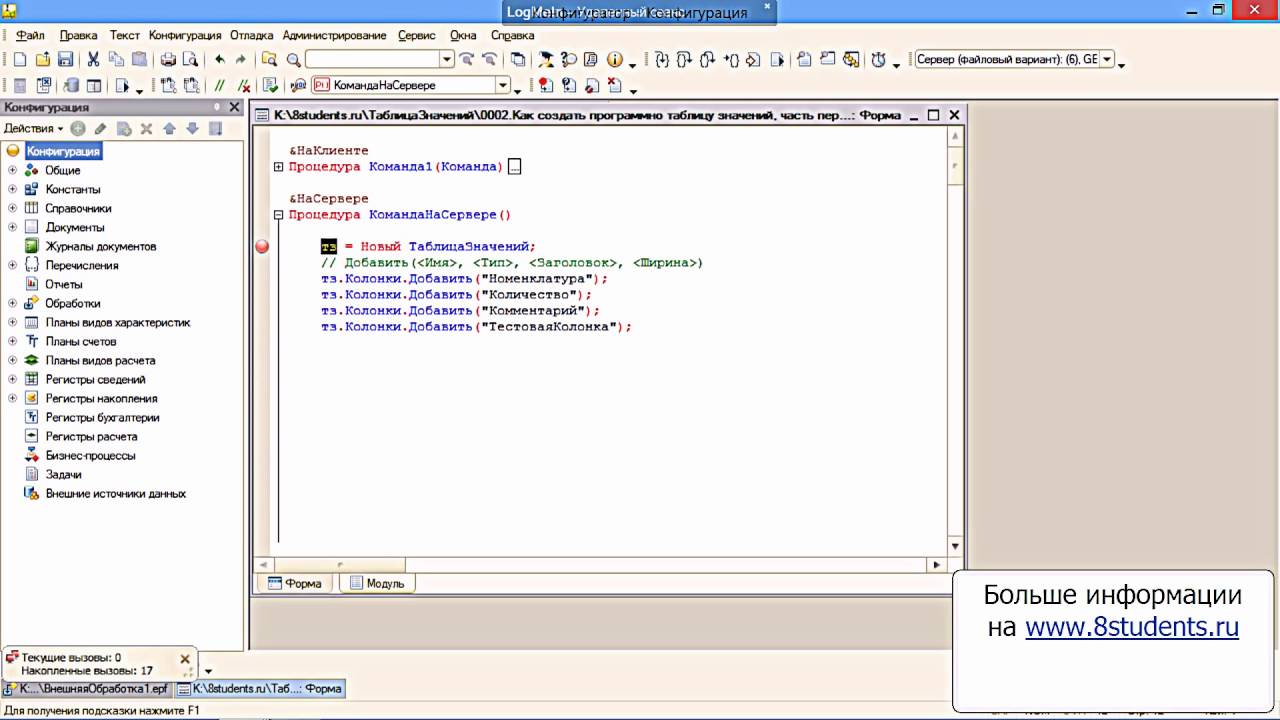Image resolution: width=1280 pixels, height=720 pixels.
Task: Switch to the Модуль tab
Action: pos(377,583)
